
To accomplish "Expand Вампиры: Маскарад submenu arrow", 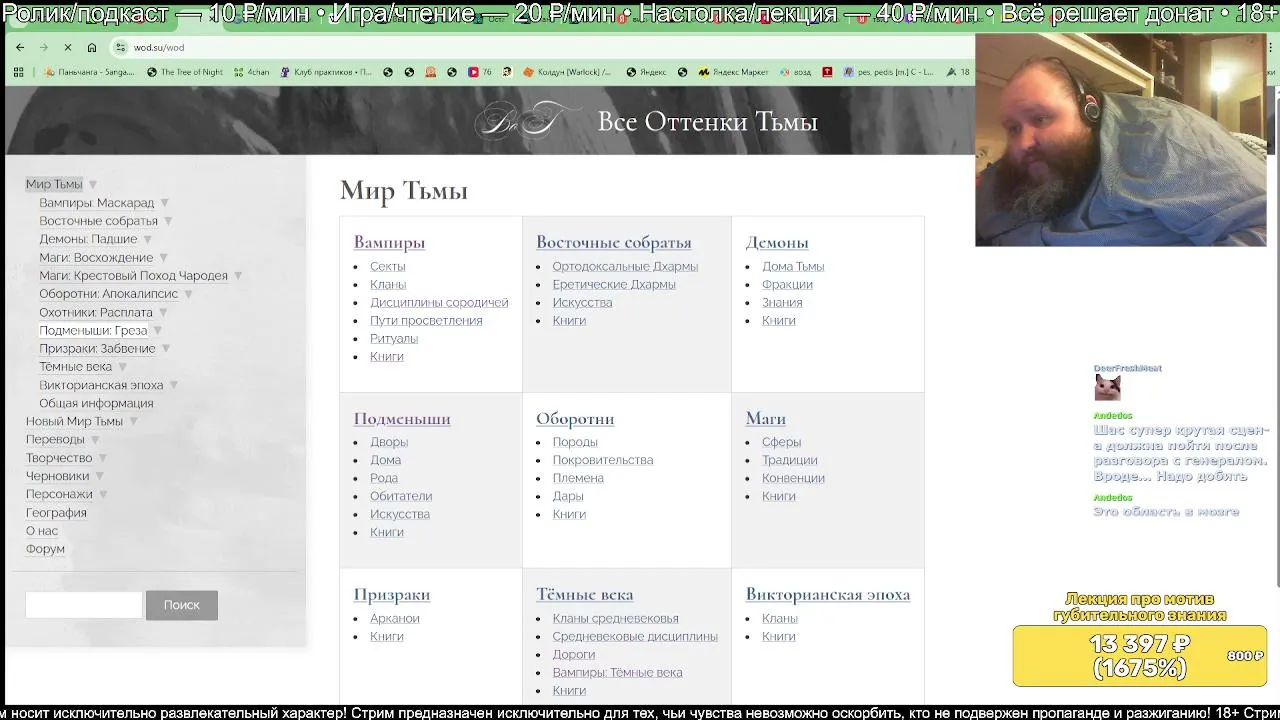I will 165,203.
